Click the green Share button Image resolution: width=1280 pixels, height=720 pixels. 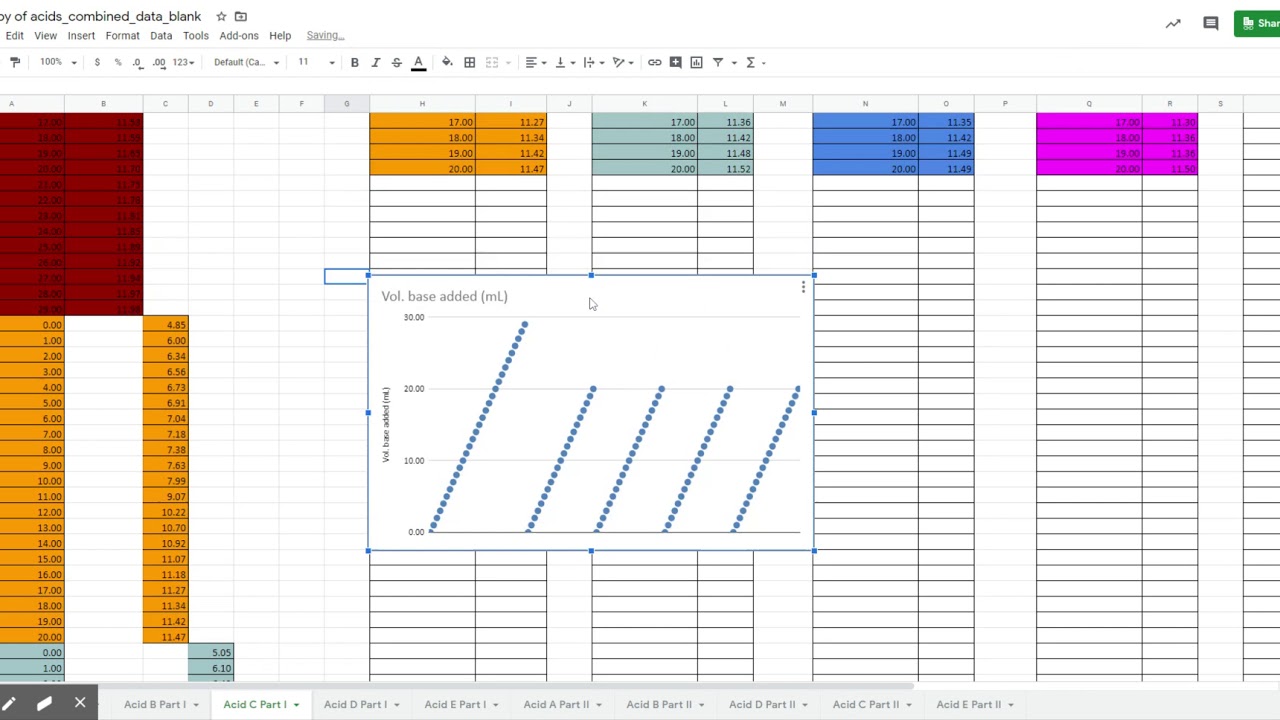pos(1257,23)
